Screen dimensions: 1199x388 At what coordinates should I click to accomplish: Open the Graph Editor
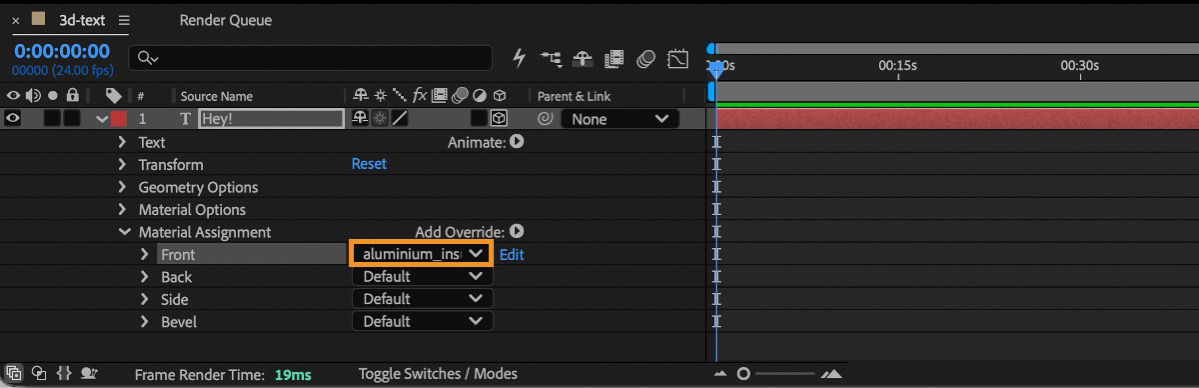click(x=678, y=58)
